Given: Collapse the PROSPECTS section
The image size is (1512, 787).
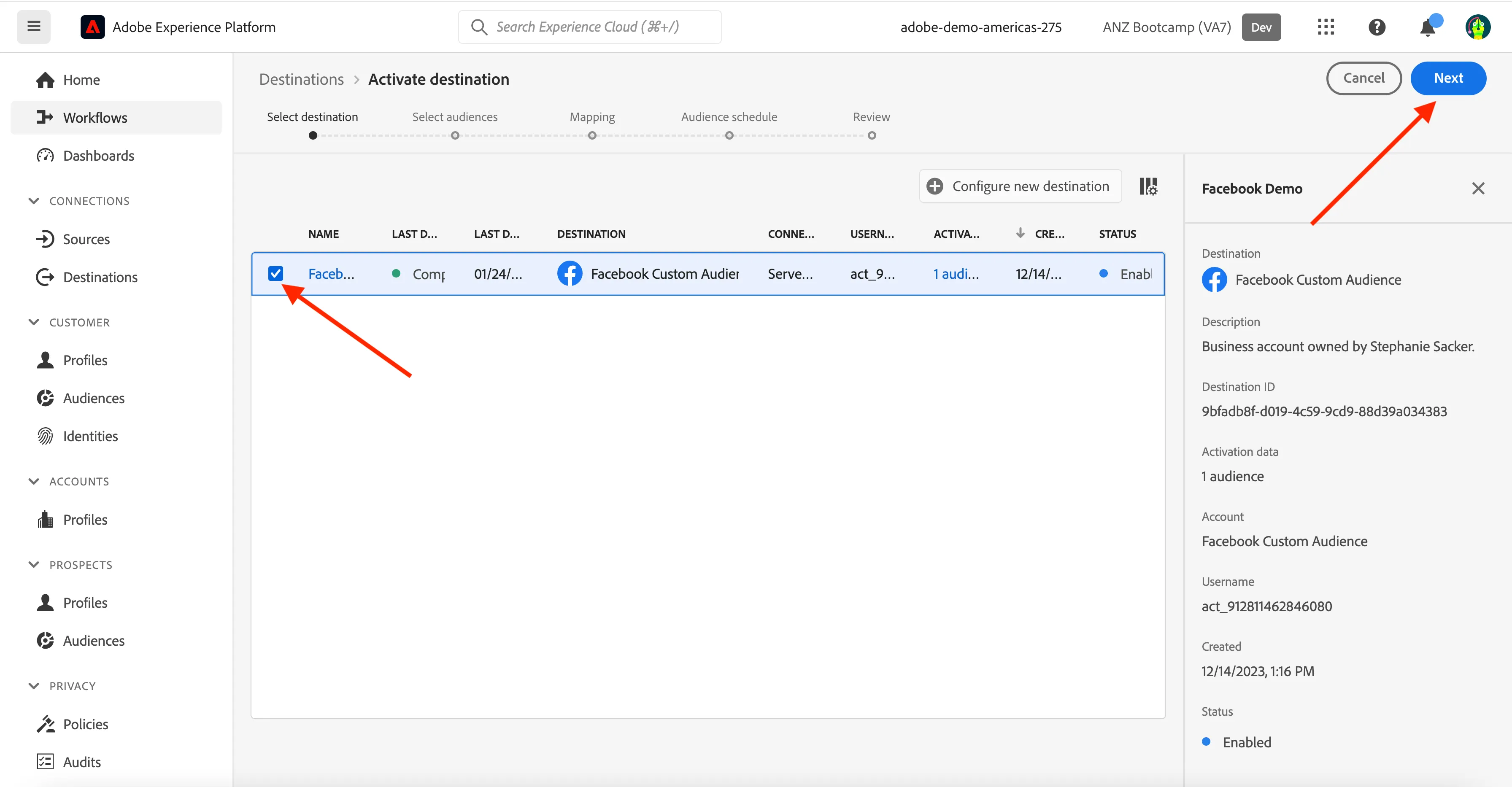Looking at the screenshot, I should pos(34,565).
